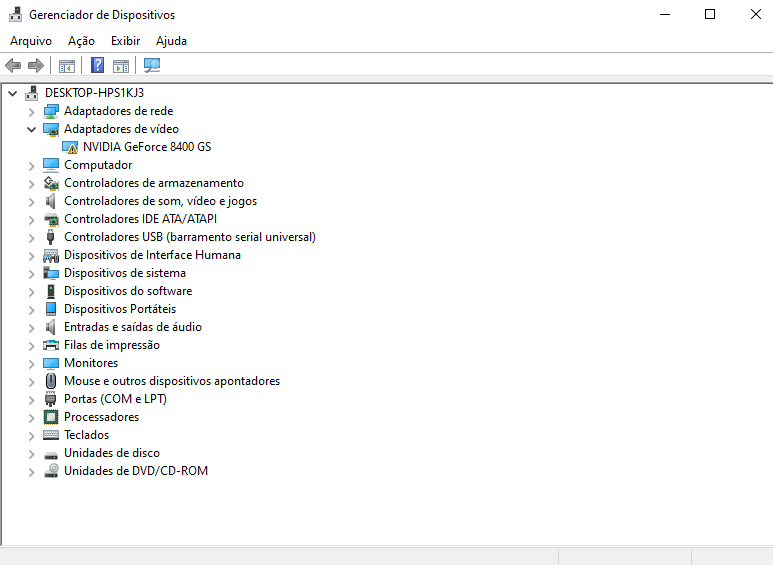
Task: Expand Dispositivos Portáteis
Action: (32, 310)
